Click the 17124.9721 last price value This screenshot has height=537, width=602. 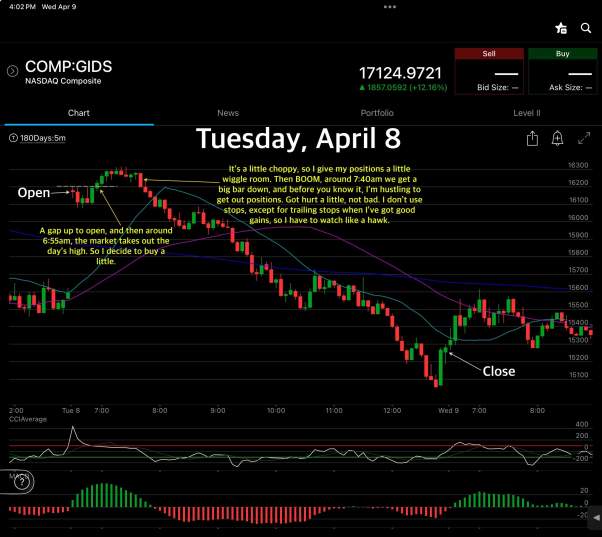400,72
